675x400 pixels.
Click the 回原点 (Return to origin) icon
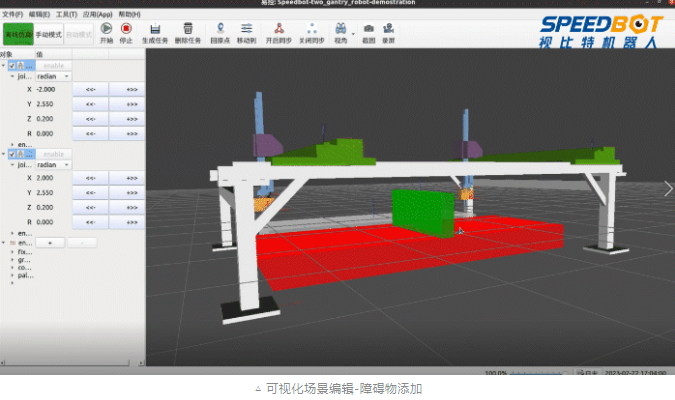click(x=220, y=29)
